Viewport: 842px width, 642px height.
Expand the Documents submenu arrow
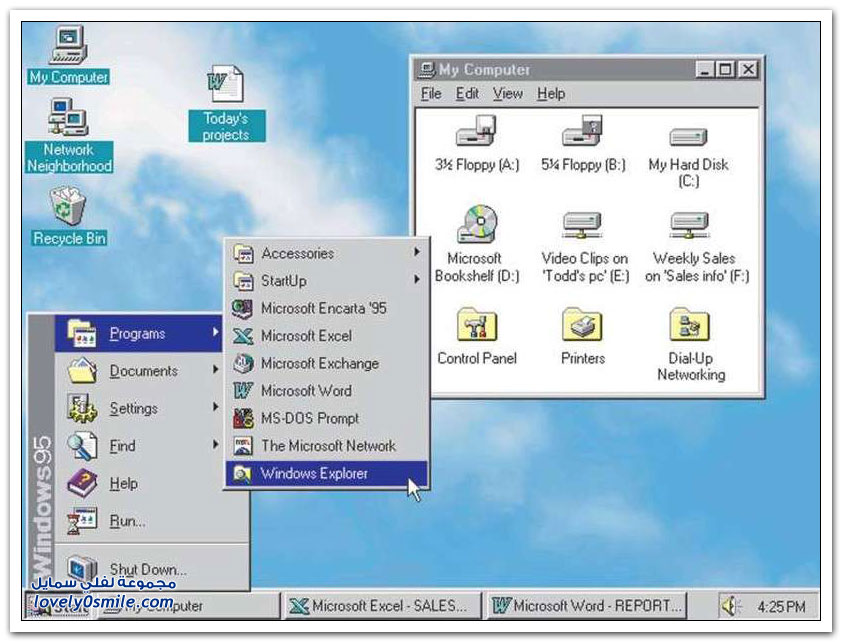(215, 369)
